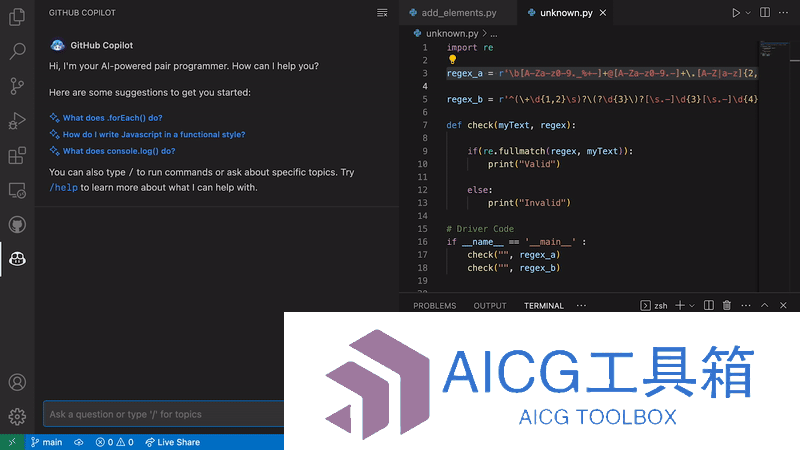The image size is (800, 450).
Task: Split the editor to the right
Action: pyautogui.click(x=765, y=13)
